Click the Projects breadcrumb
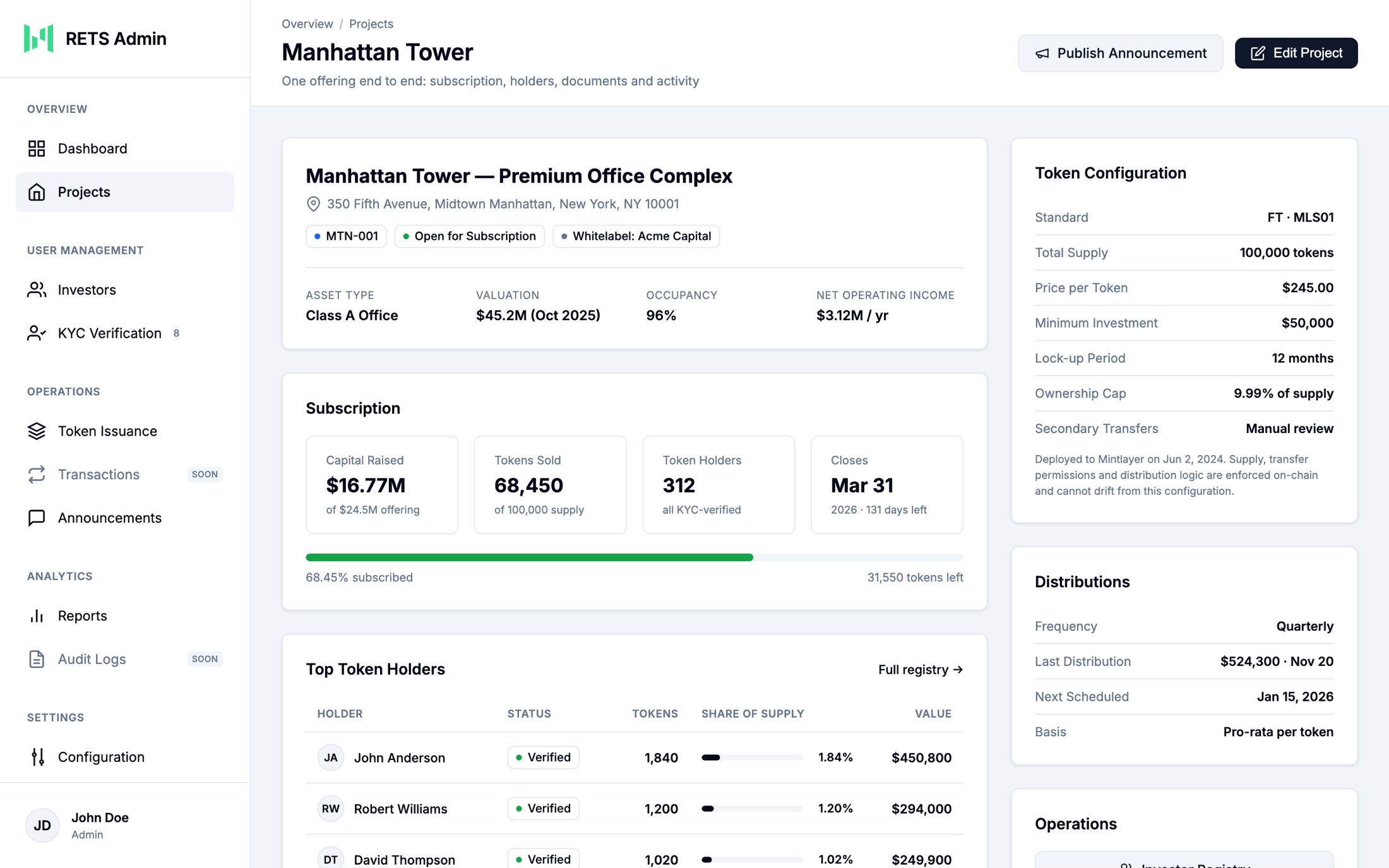The width and height of the screenshot is (1389, 868). (371, 23)
